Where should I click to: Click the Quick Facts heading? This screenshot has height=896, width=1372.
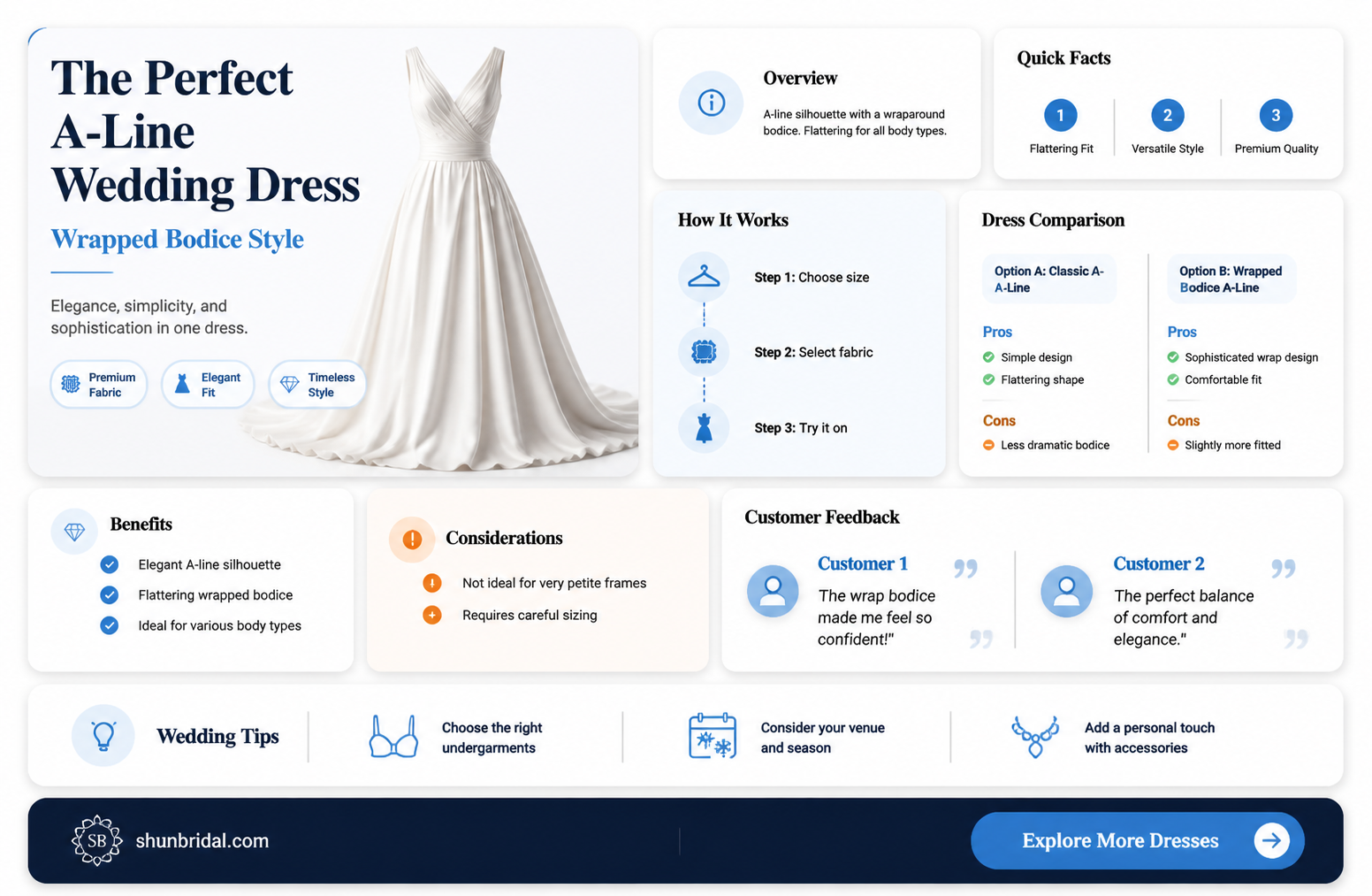click(x=1063, y=58)
